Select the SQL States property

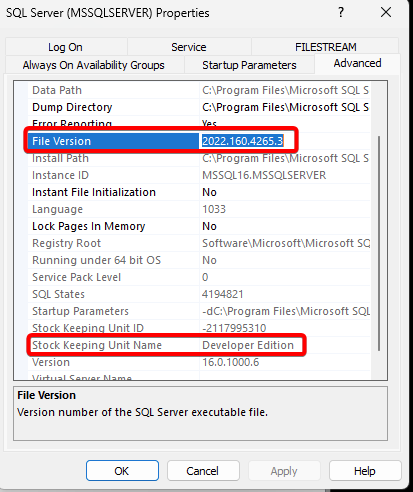pyautogui.click(x=59, y=294)
